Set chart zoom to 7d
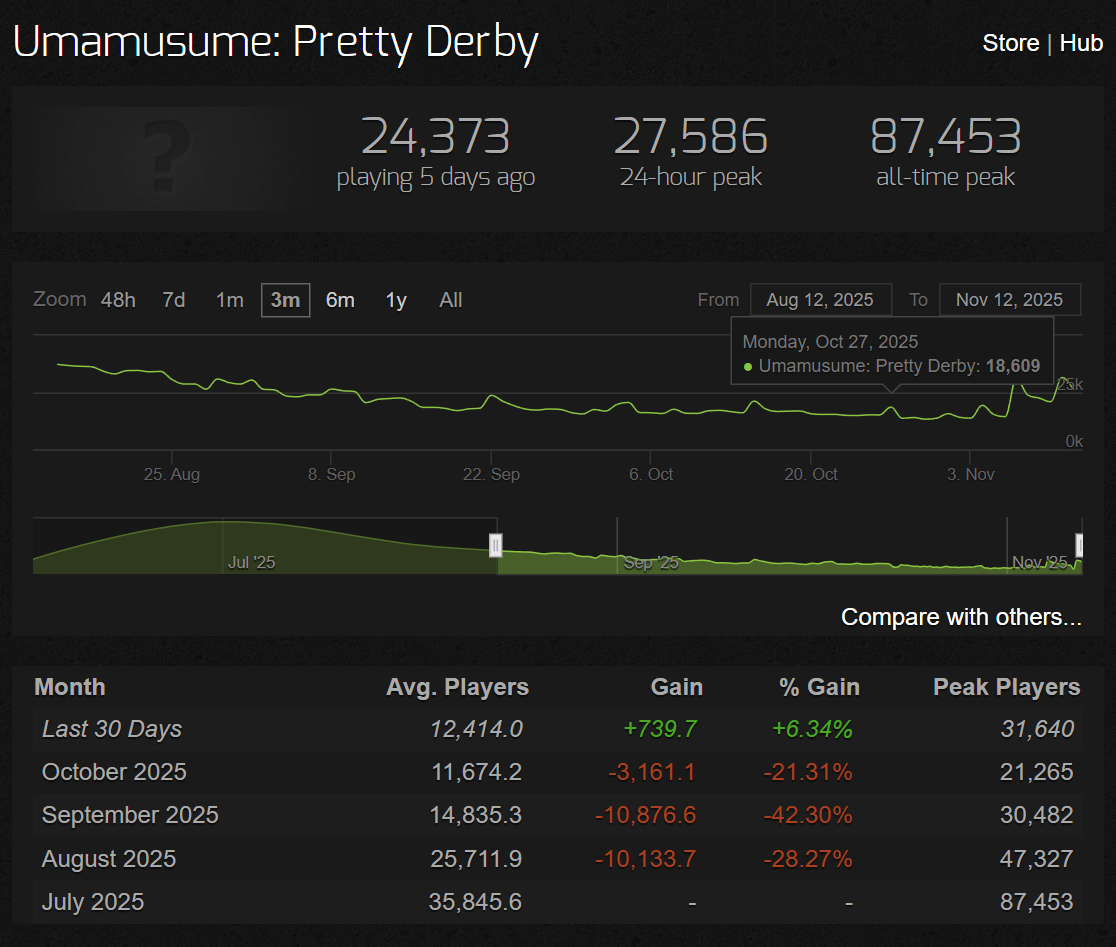This screenshot has height=947, width=1116. [174, 300]
